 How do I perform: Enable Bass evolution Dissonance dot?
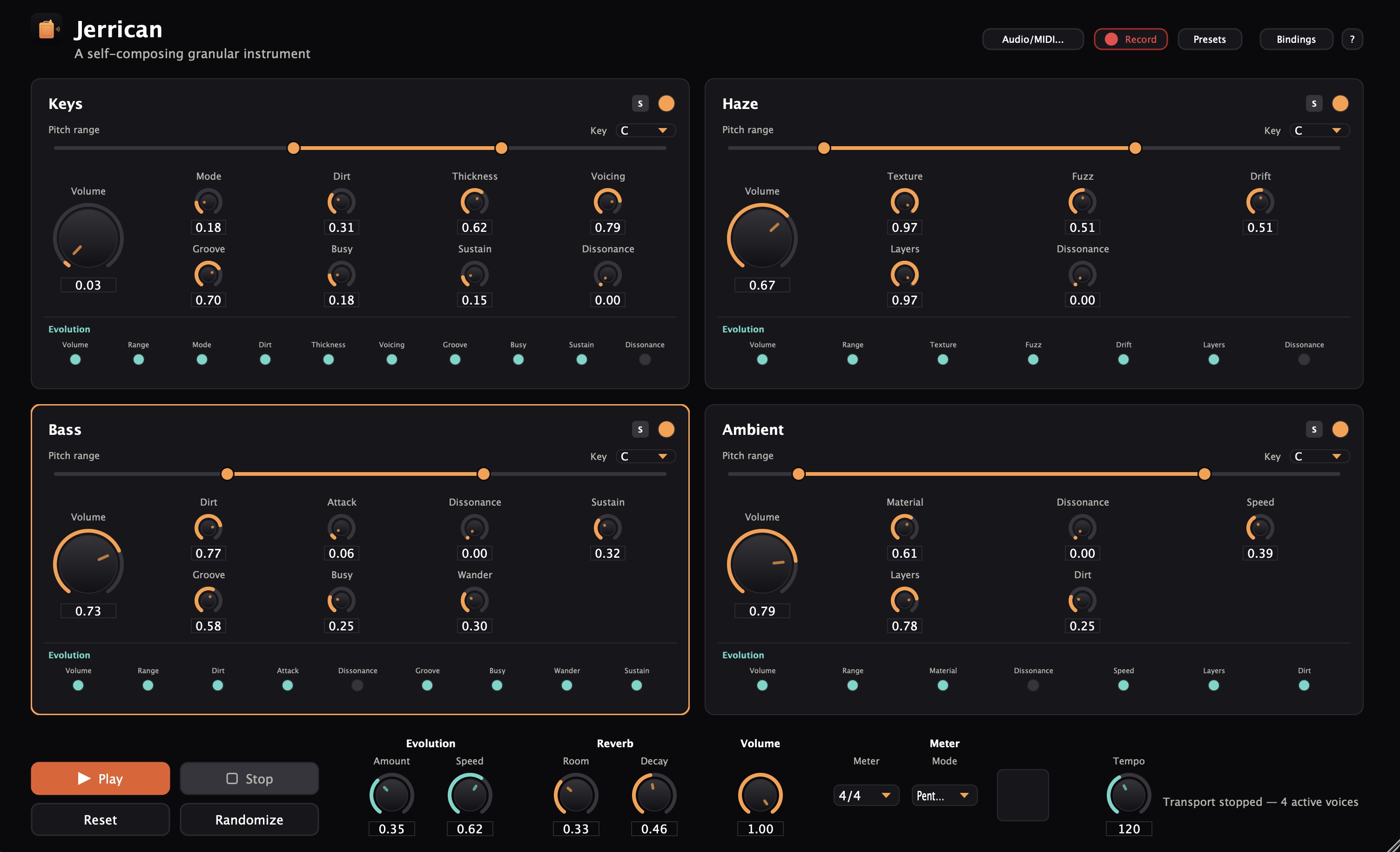point(357,685)
